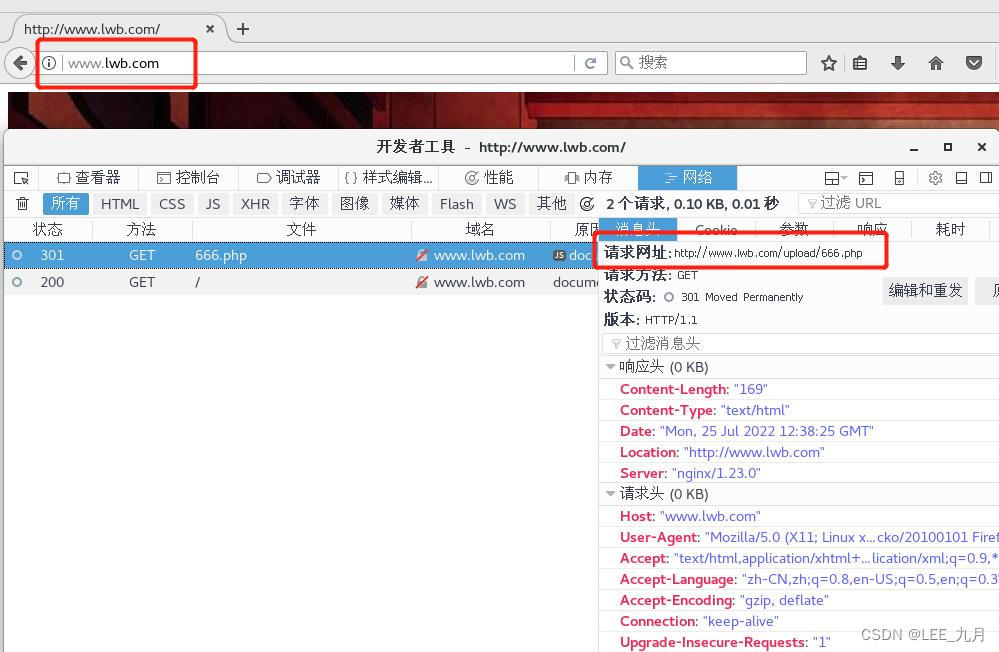Click the browser address bar www.lwb.com
999x652 pixels.
click(x=317, y=63)
